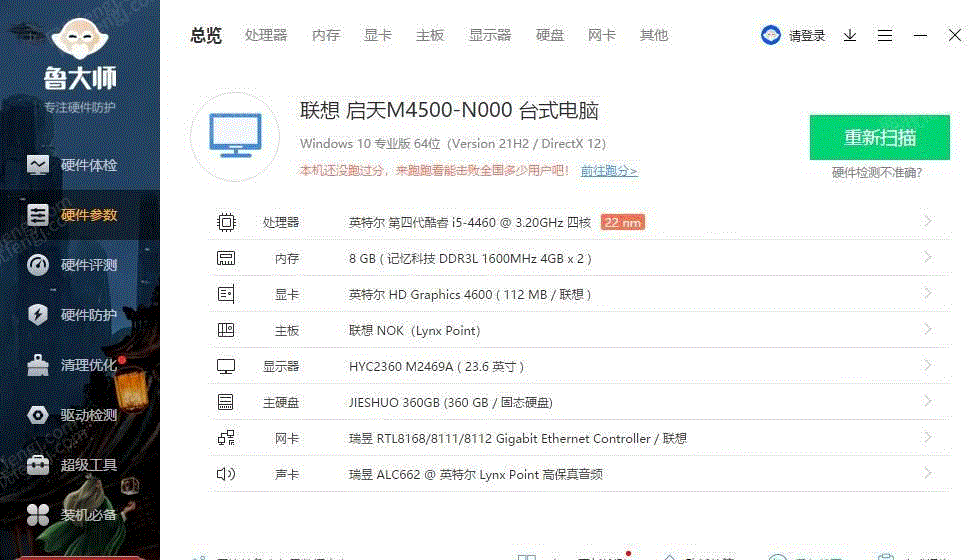This screenshot has width=980, height=560.
Task: Click the 内存 row icon
Action: tap(226, 258)
